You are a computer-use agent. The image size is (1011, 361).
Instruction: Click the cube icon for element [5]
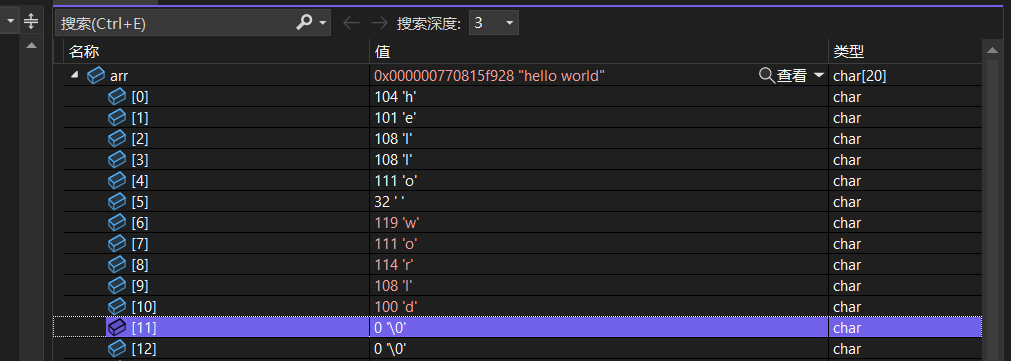pos(117,202)
